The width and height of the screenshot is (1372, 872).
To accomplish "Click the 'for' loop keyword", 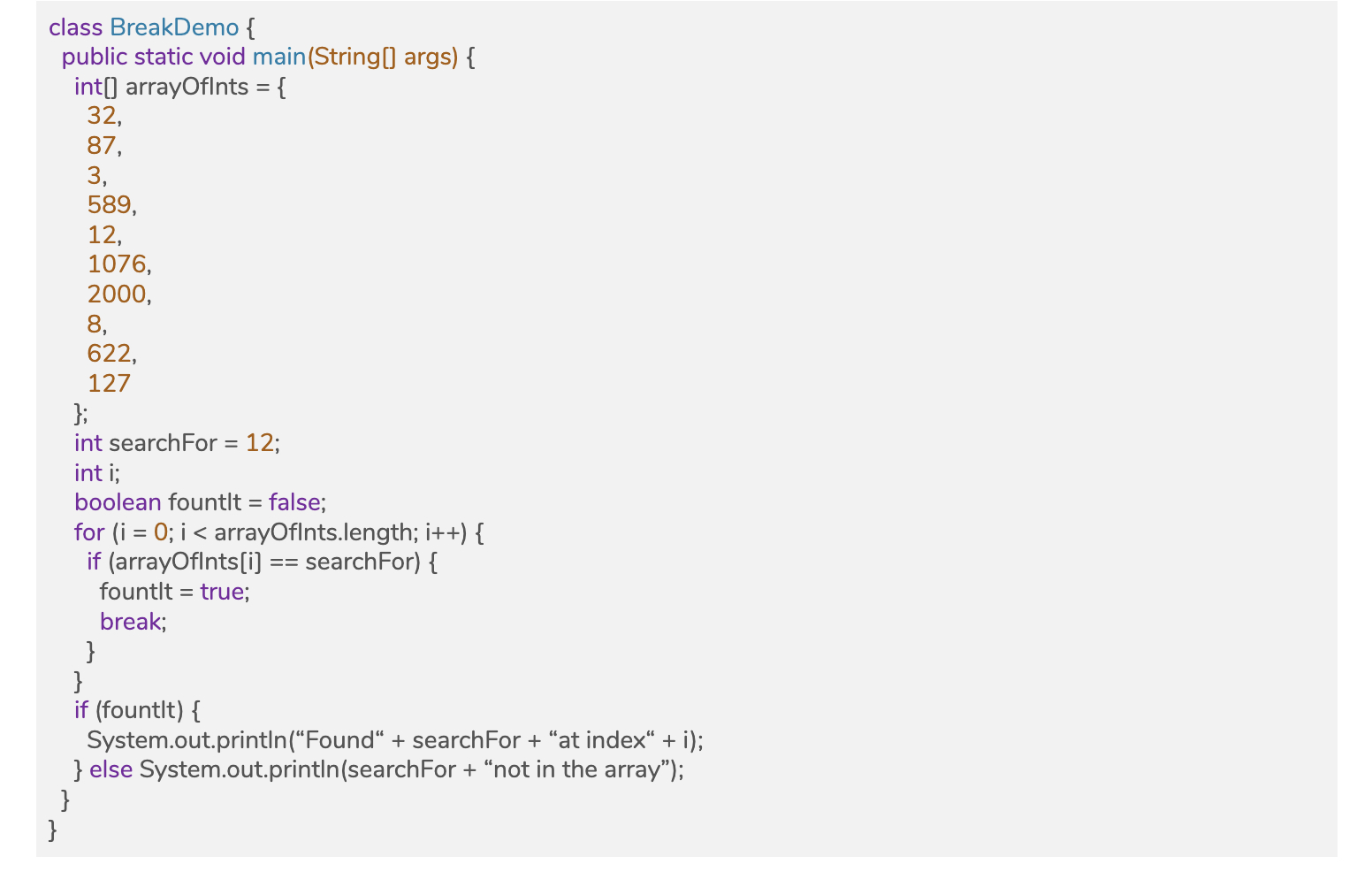I will 89,532.
